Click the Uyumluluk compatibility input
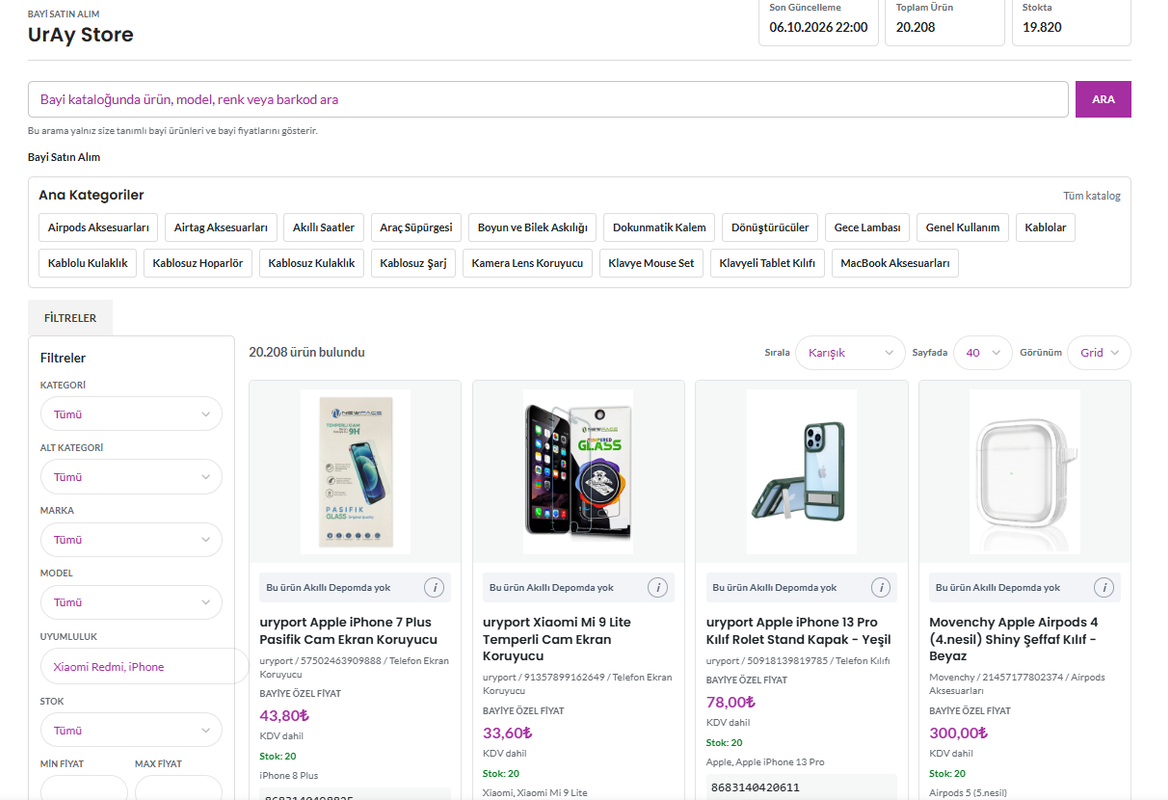Image resolution: width=1168 pixels, height=800 pixels. pos(144,667)
